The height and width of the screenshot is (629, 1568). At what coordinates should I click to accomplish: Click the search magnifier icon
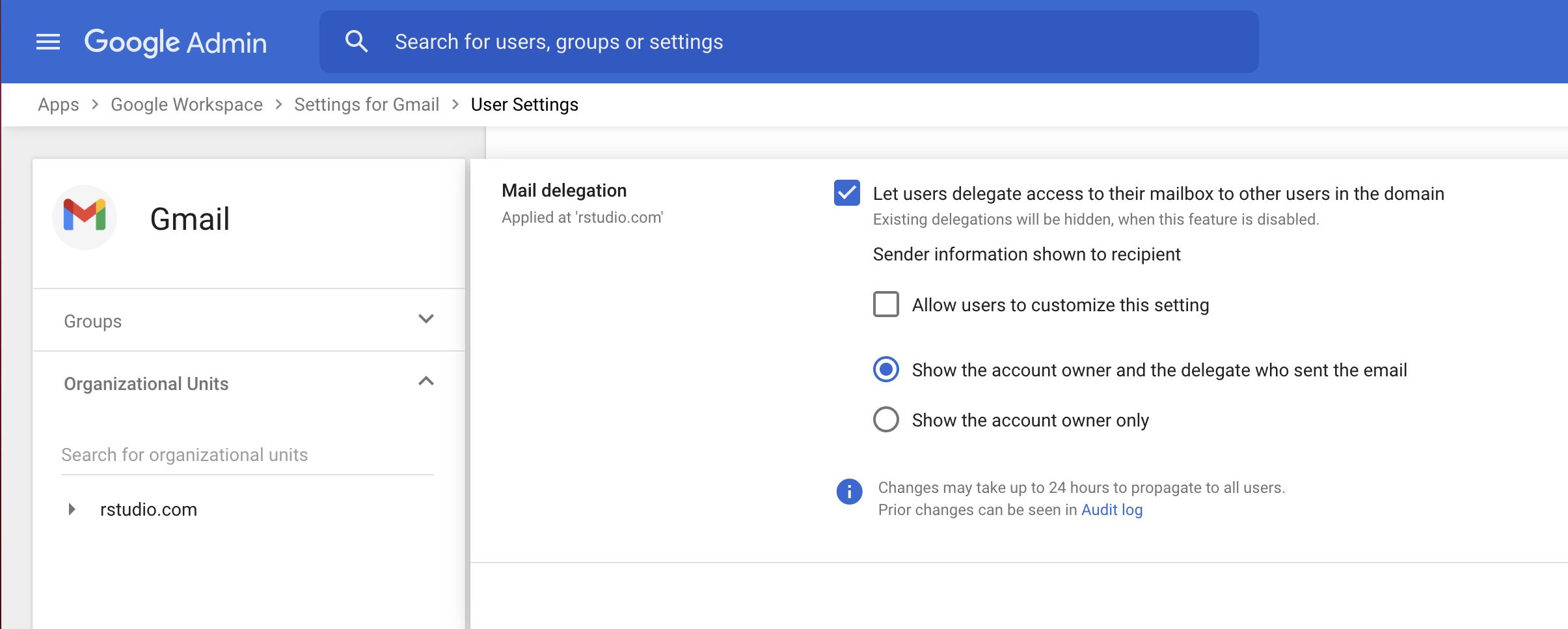(x=357, y=42)
